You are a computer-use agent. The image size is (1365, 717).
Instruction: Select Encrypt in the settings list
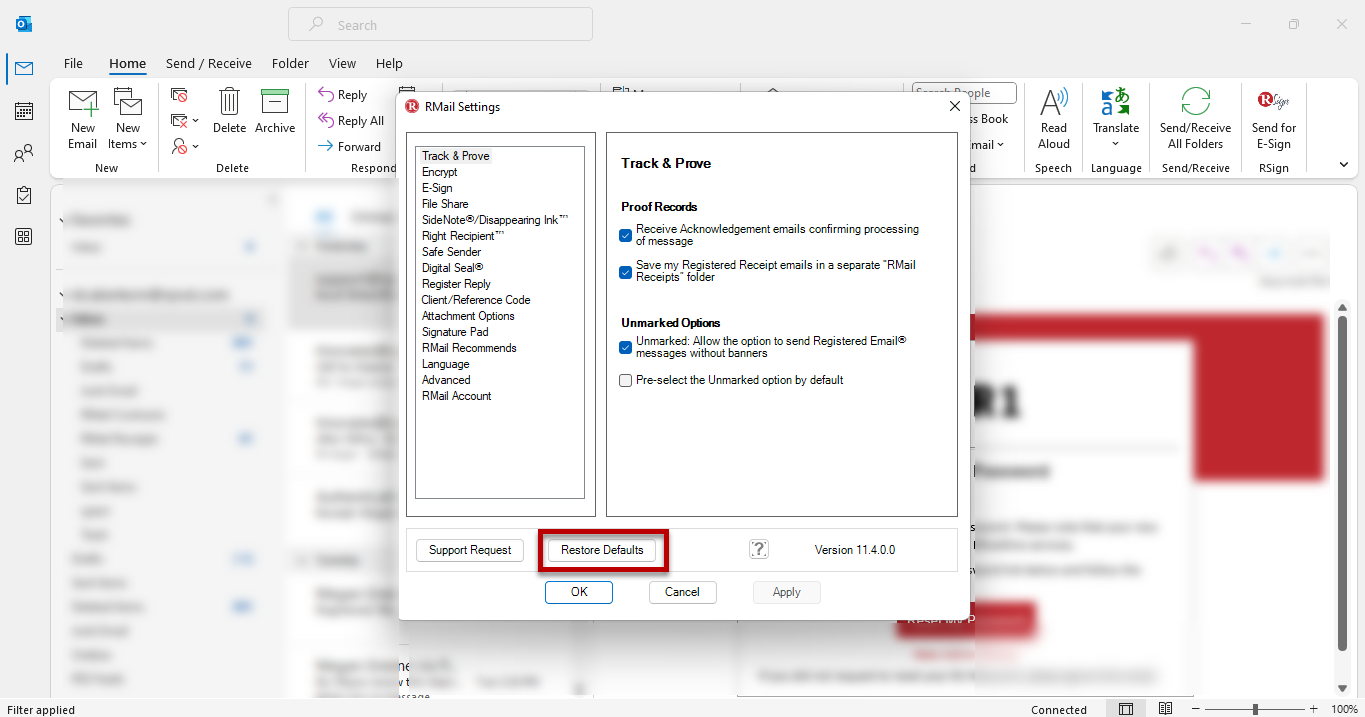tap(439, 172)
